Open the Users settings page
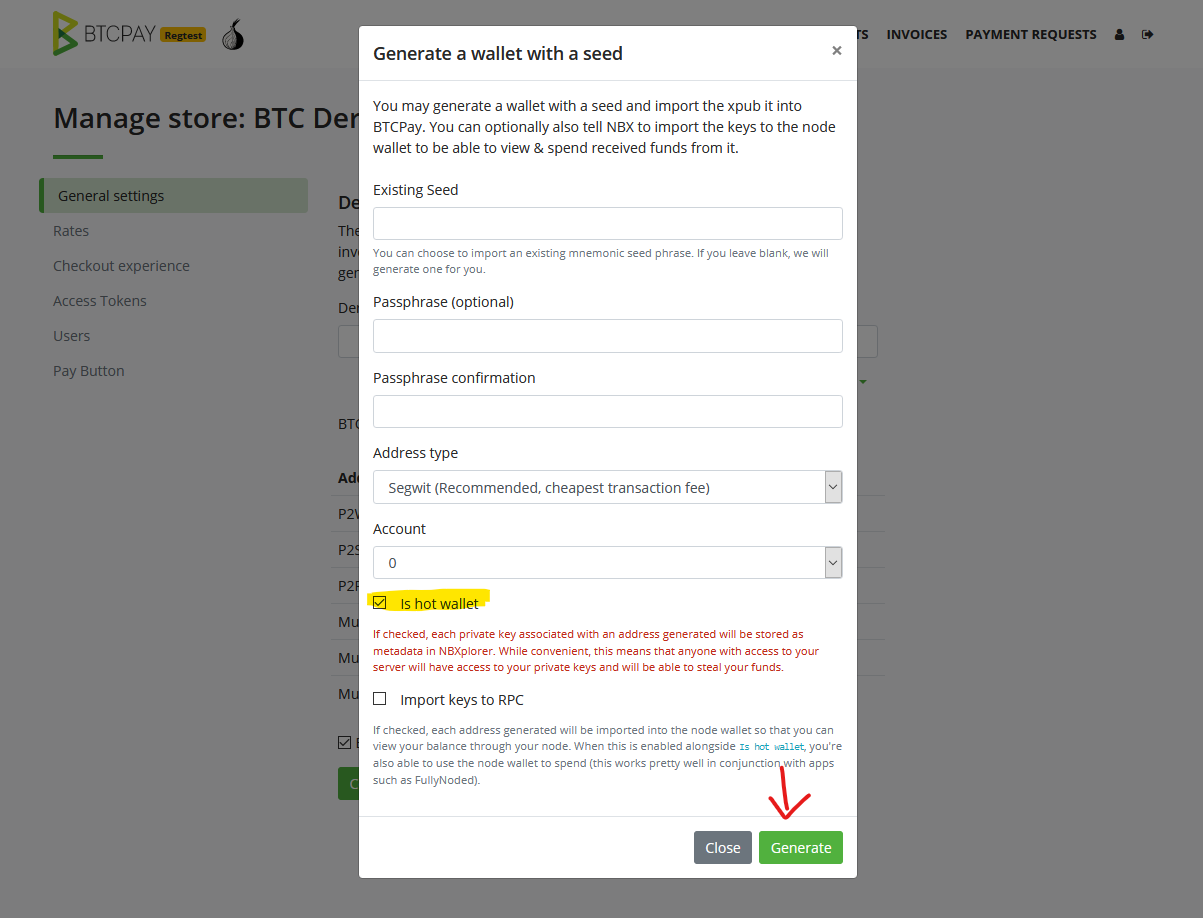This screenshot has width=1203, height=918. pyautogui.click(x=71, y=335)
